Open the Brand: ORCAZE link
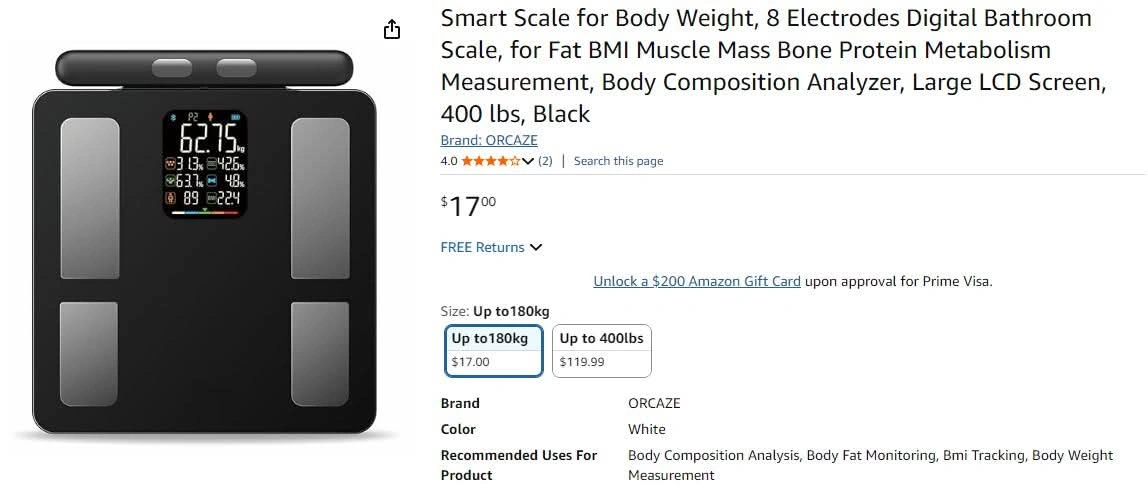 (489, 141)
